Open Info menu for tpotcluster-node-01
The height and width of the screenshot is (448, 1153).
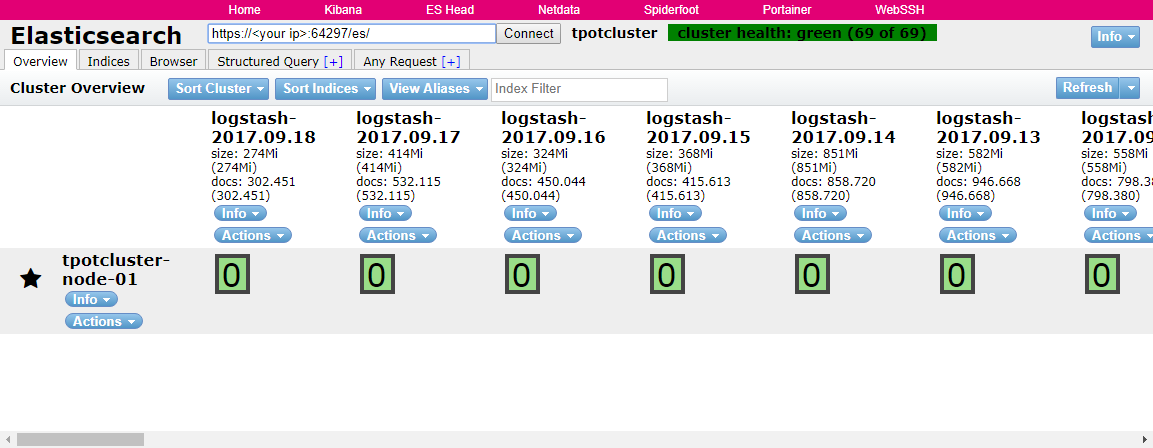click(x=90, y=300)
